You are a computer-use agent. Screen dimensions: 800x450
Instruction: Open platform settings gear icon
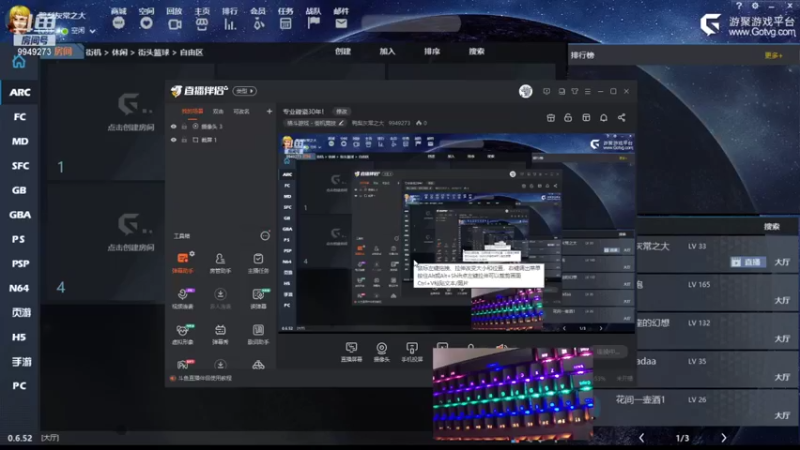(755, 6)
